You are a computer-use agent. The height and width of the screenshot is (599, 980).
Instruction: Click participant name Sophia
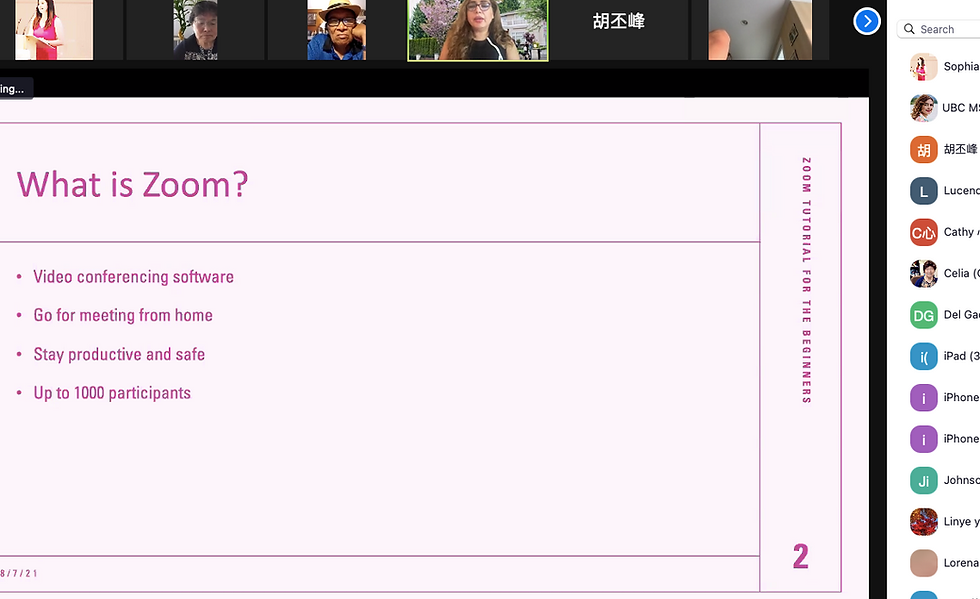click(x=961, y=66)
